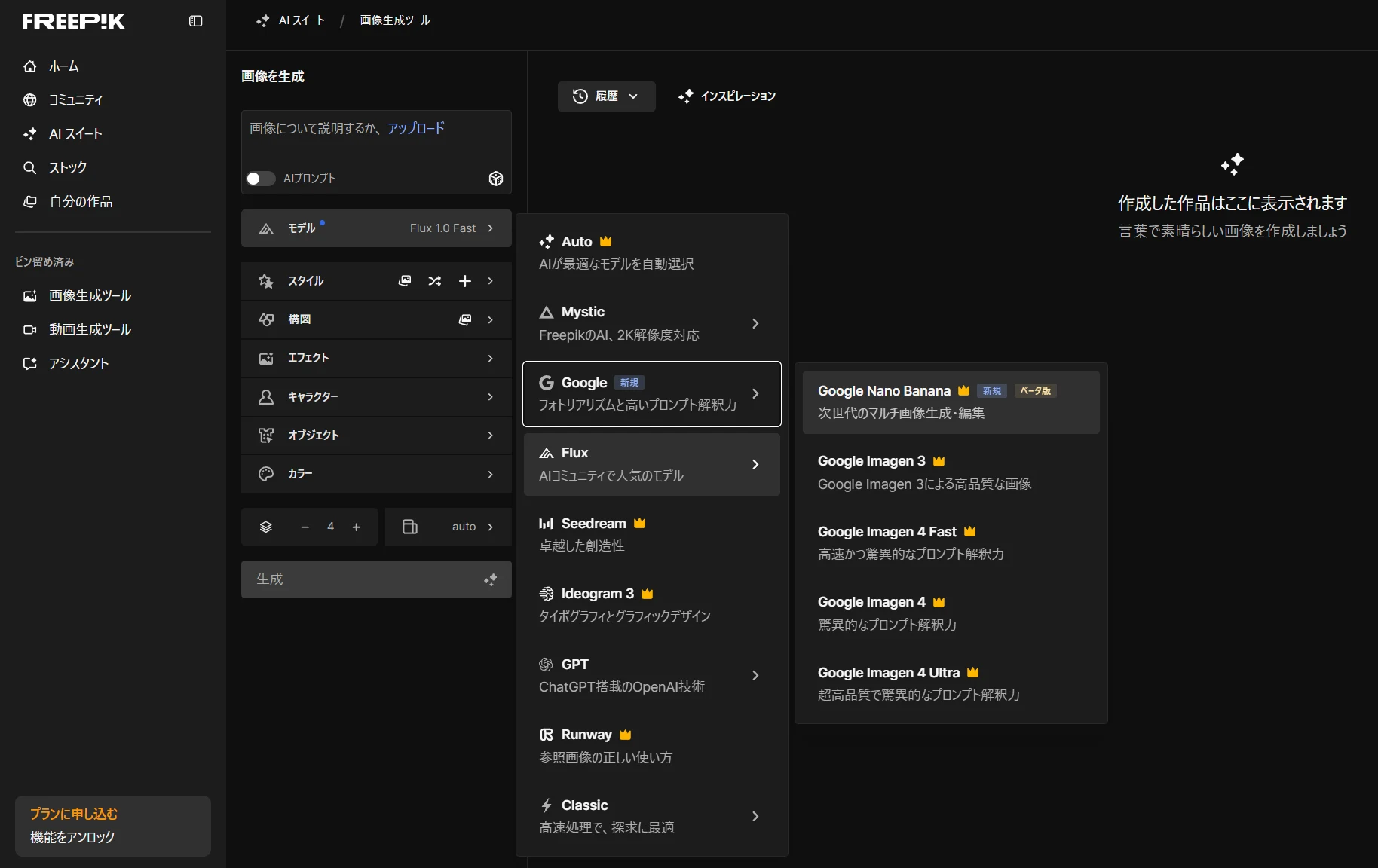The height and width of the screenshot is (868, 1378).
Task: Open the aspect ratio auto selector
Action: [x=449, y=527]
